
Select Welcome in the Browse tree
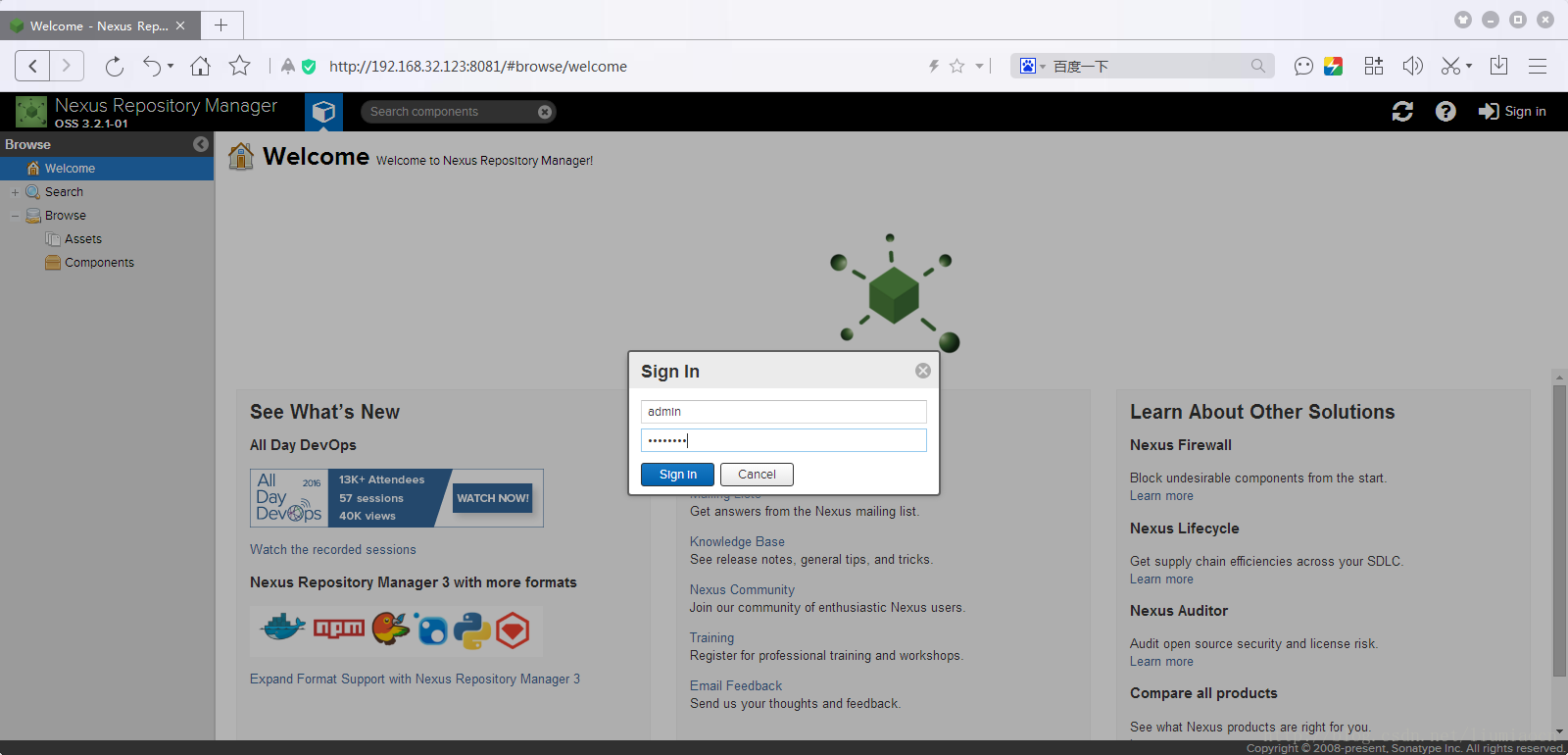[107, 169]
